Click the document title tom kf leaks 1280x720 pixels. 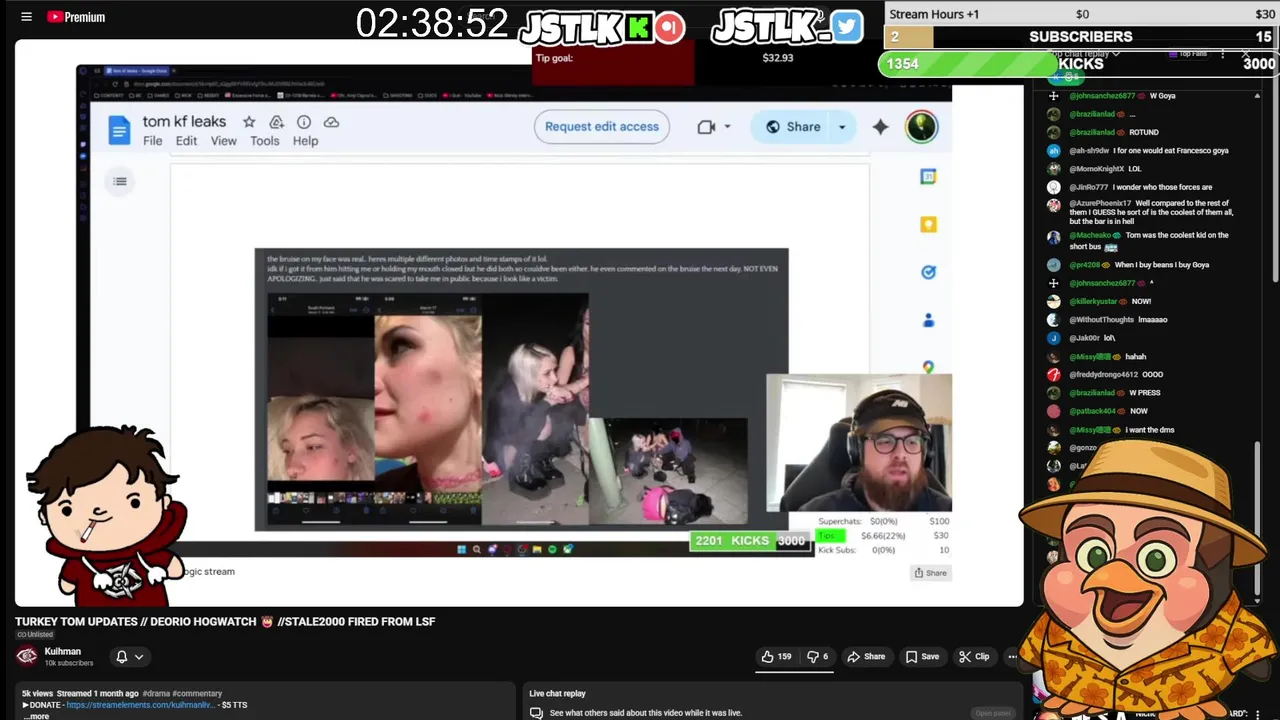click(184, 121)
